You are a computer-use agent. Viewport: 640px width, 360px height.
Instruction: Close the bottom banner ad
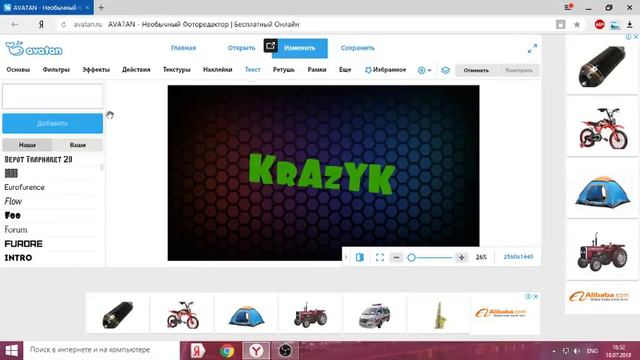[x=536, y=297]
